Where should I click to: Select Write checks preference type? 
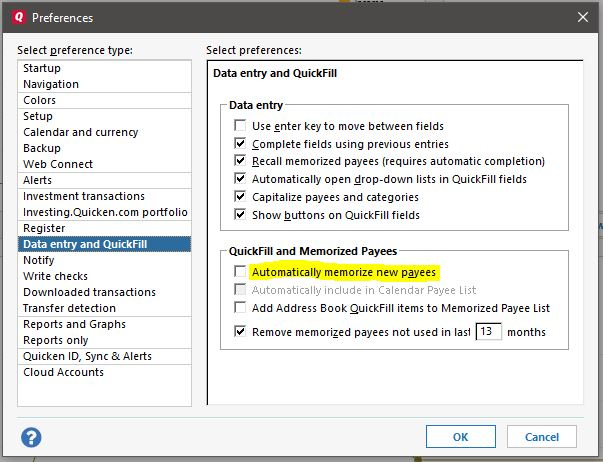click(x=104, y=276)
